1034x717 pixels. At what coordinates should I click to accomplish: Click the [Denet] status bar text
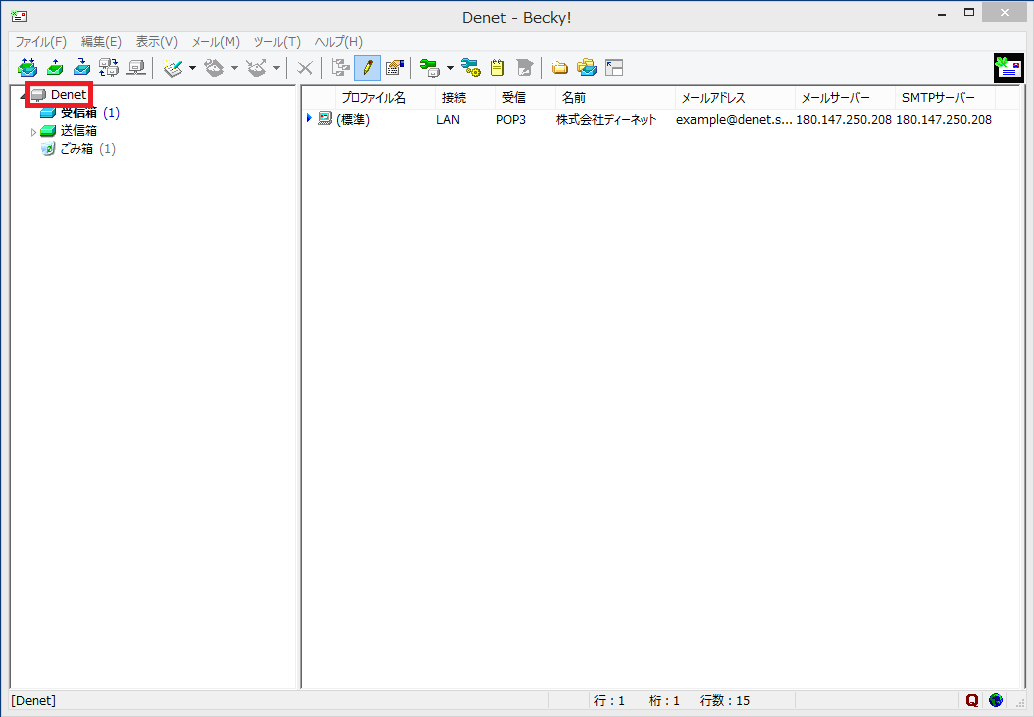[34, 701]
